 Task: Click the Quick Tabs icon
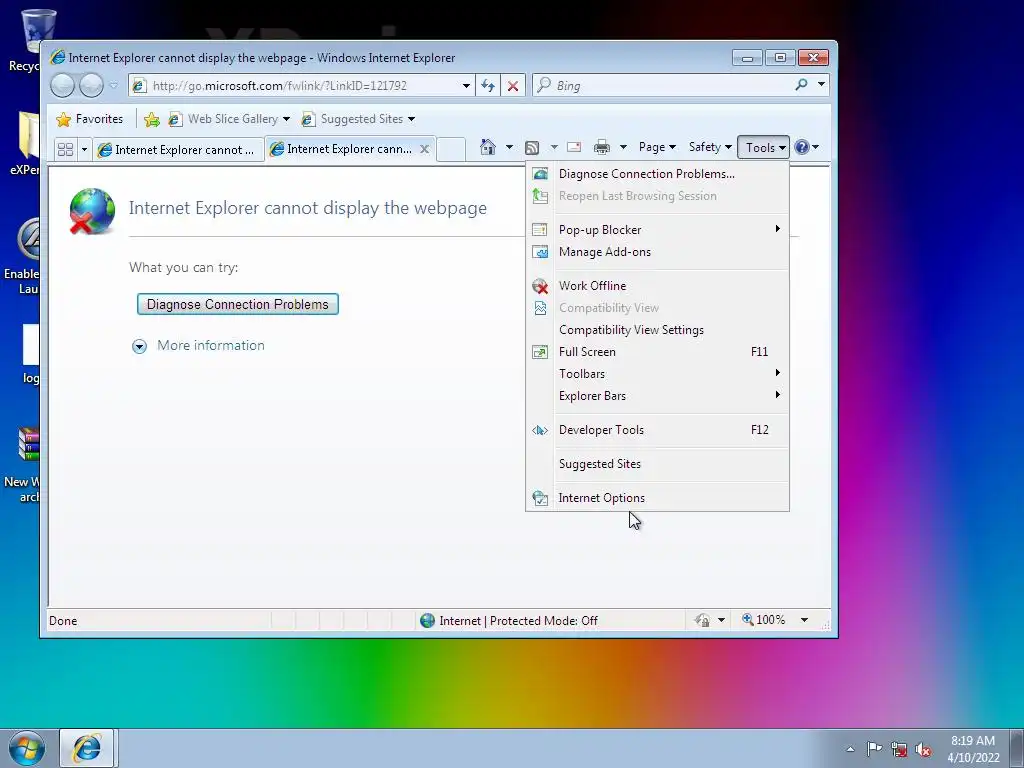pyautogui.click(x=65, y=150)
